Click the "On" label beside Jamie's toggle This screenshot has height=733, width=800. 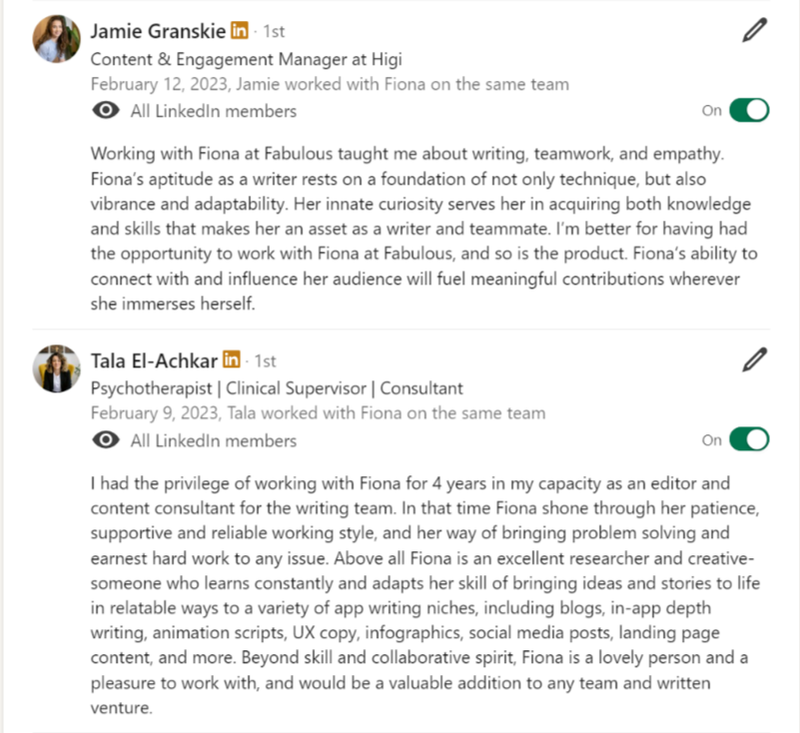pyautogui.click(x=711, y=111)
